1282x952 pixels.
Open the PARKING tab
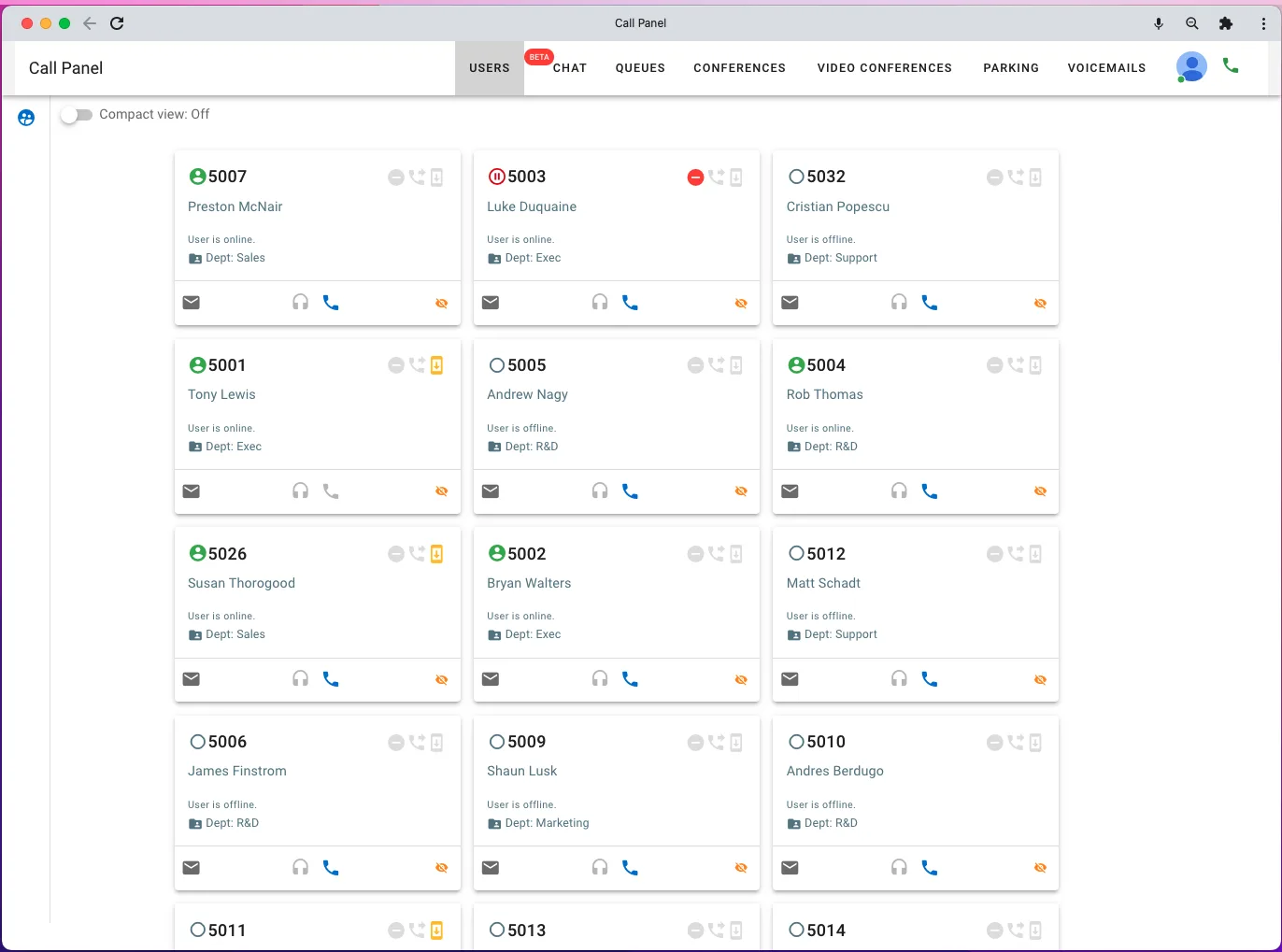pos(1011,68)
